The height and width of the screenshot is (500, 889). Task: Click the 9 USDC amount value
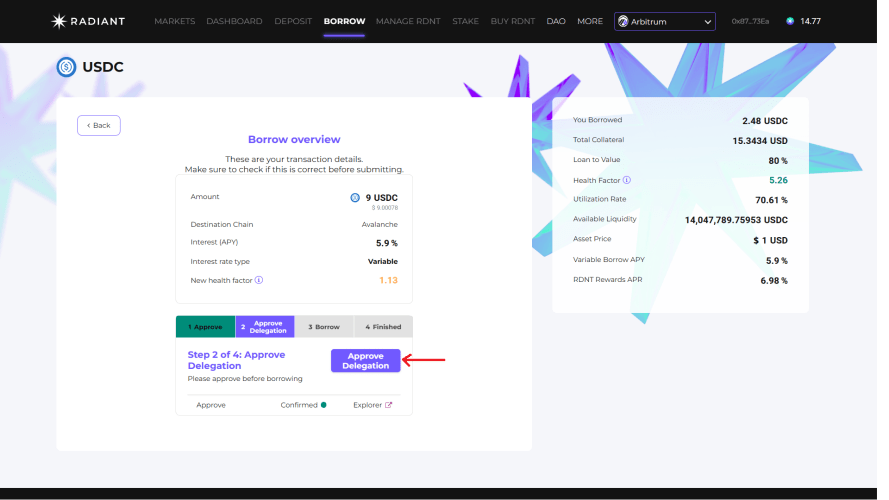click(382, 198)
